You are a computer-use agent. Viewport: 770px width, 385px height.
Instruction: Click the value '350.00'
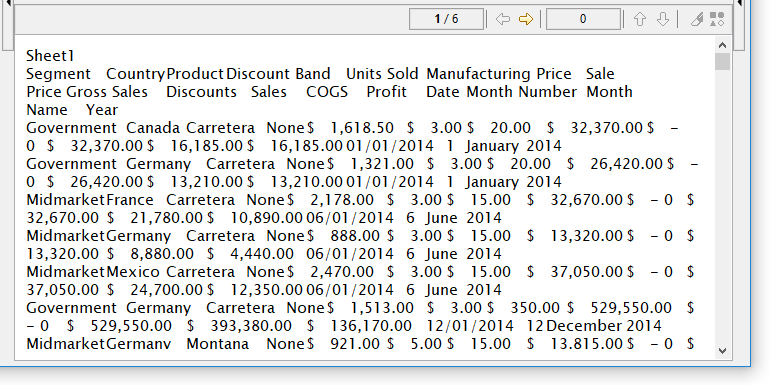pyautogui.click(x=535, y=307)
